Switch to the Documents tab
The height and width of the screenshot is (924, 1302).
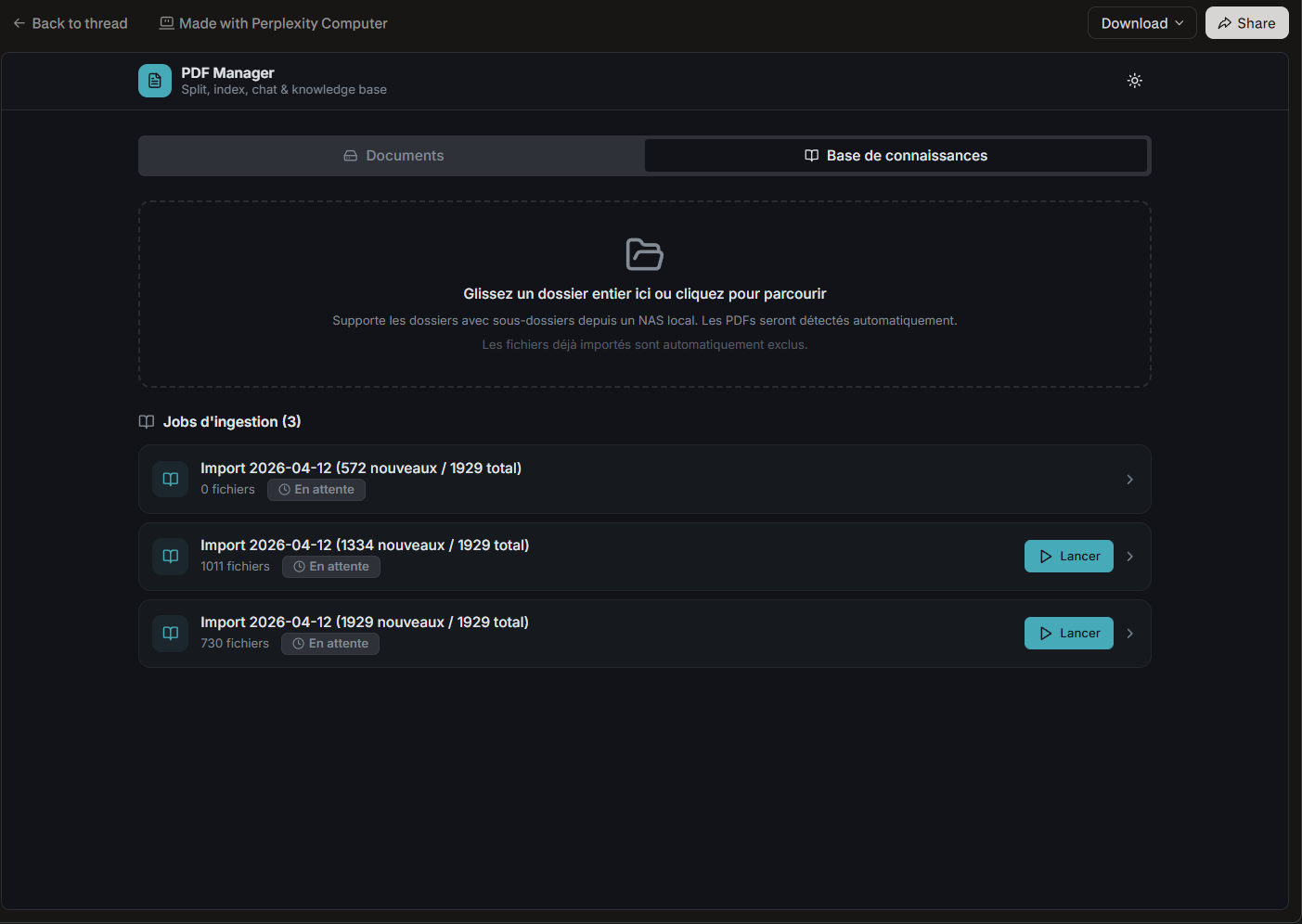pos(393,156)
